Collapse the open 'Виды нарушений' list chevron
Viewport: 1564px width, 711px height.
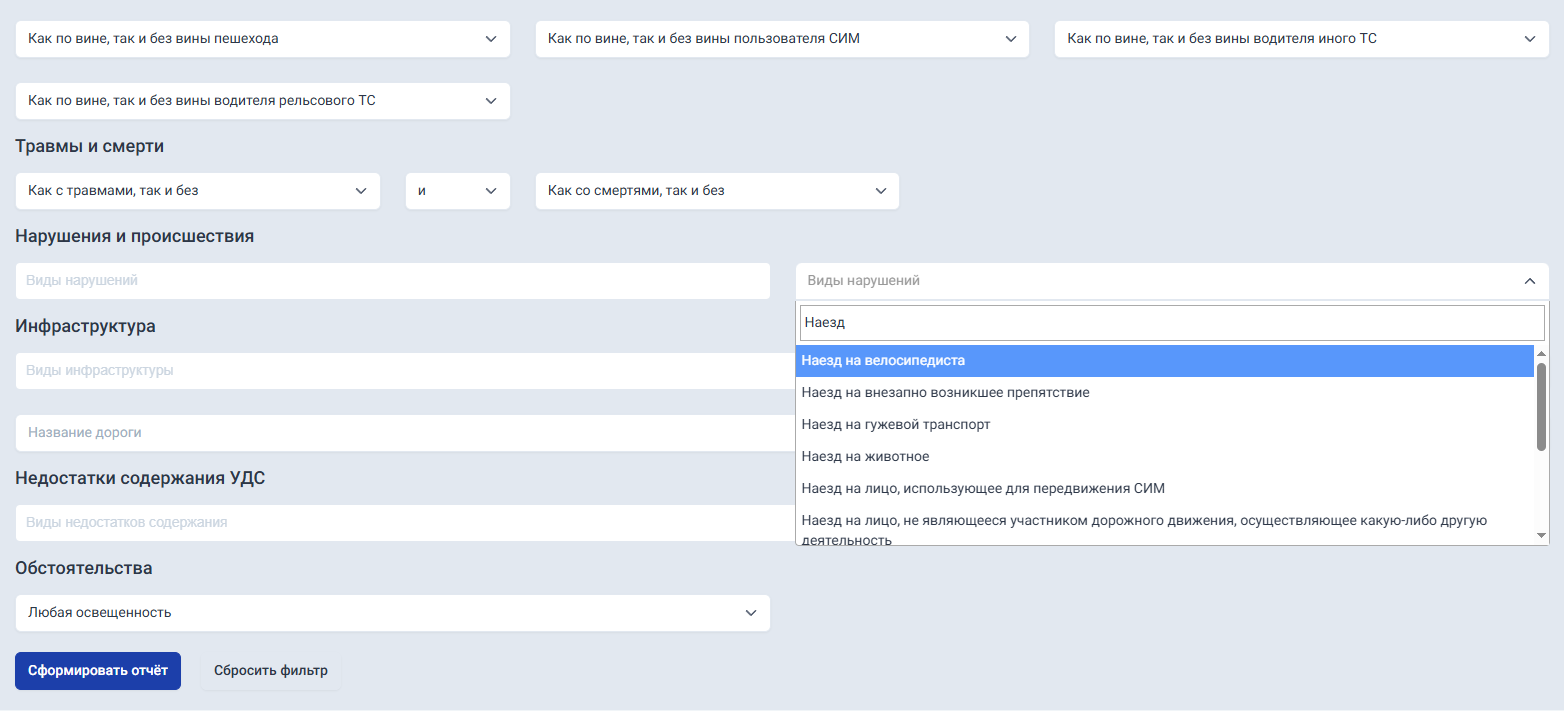point(1529,281)
